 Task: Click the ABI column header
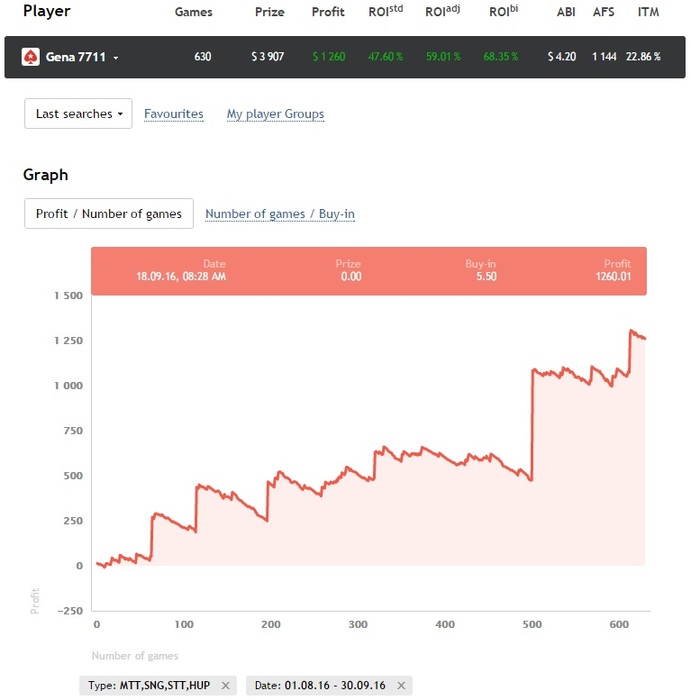566,12
